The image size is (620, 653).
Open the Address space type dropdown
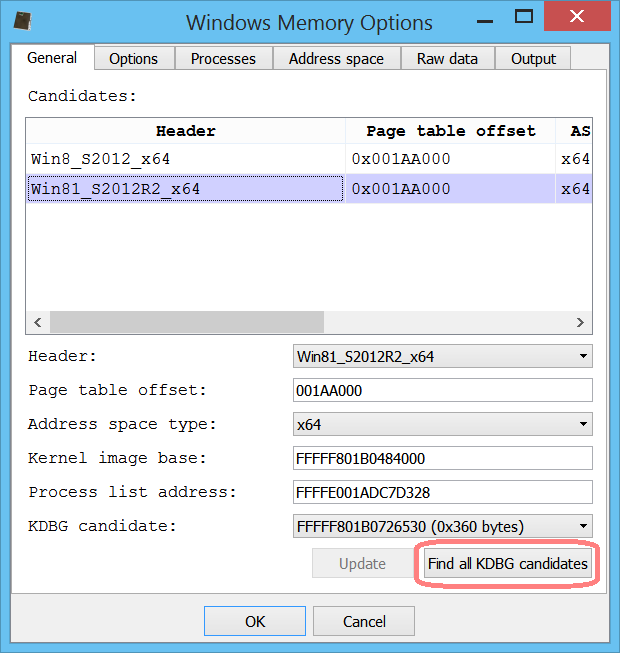pos(443,424)
